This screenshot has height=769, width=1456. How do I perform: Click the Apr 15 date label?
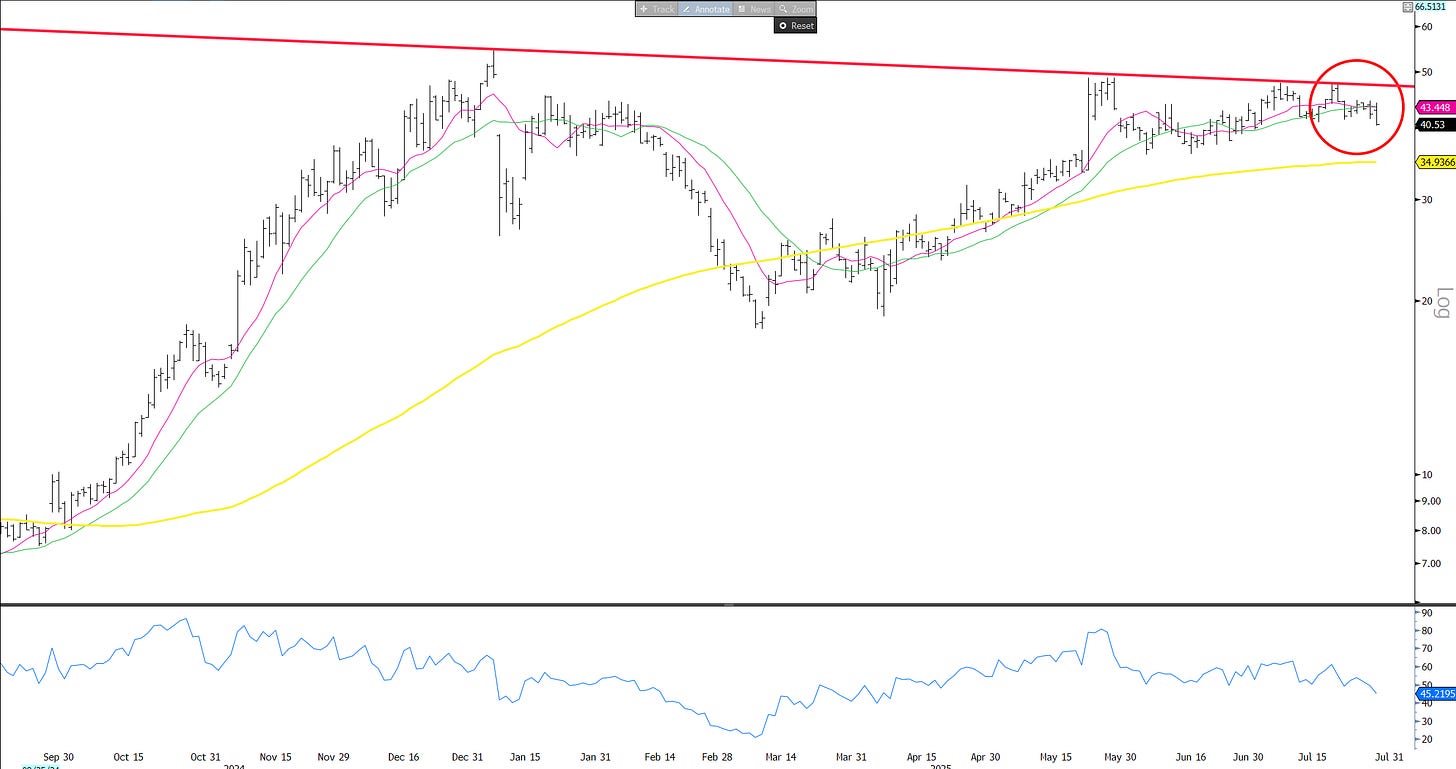(x=923, y=758)
